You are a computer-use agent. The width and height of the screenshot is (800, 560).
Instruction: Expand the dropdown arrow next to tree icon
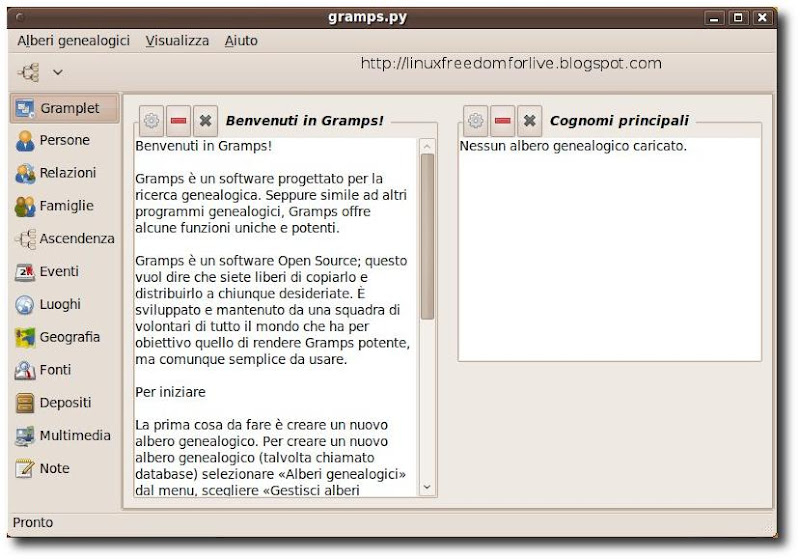58,72
